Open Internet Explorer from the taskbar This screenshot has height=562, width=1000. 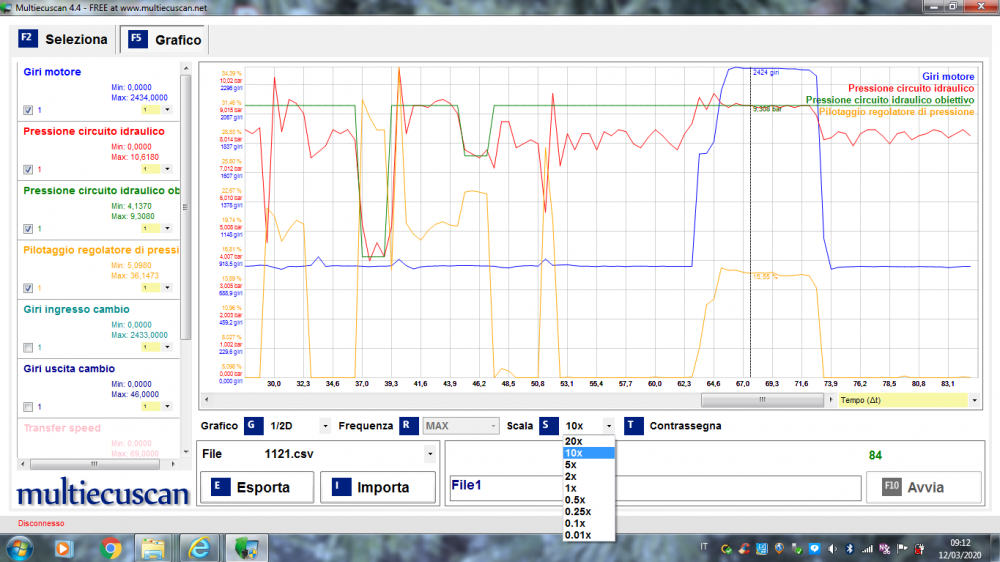point(199,547)
